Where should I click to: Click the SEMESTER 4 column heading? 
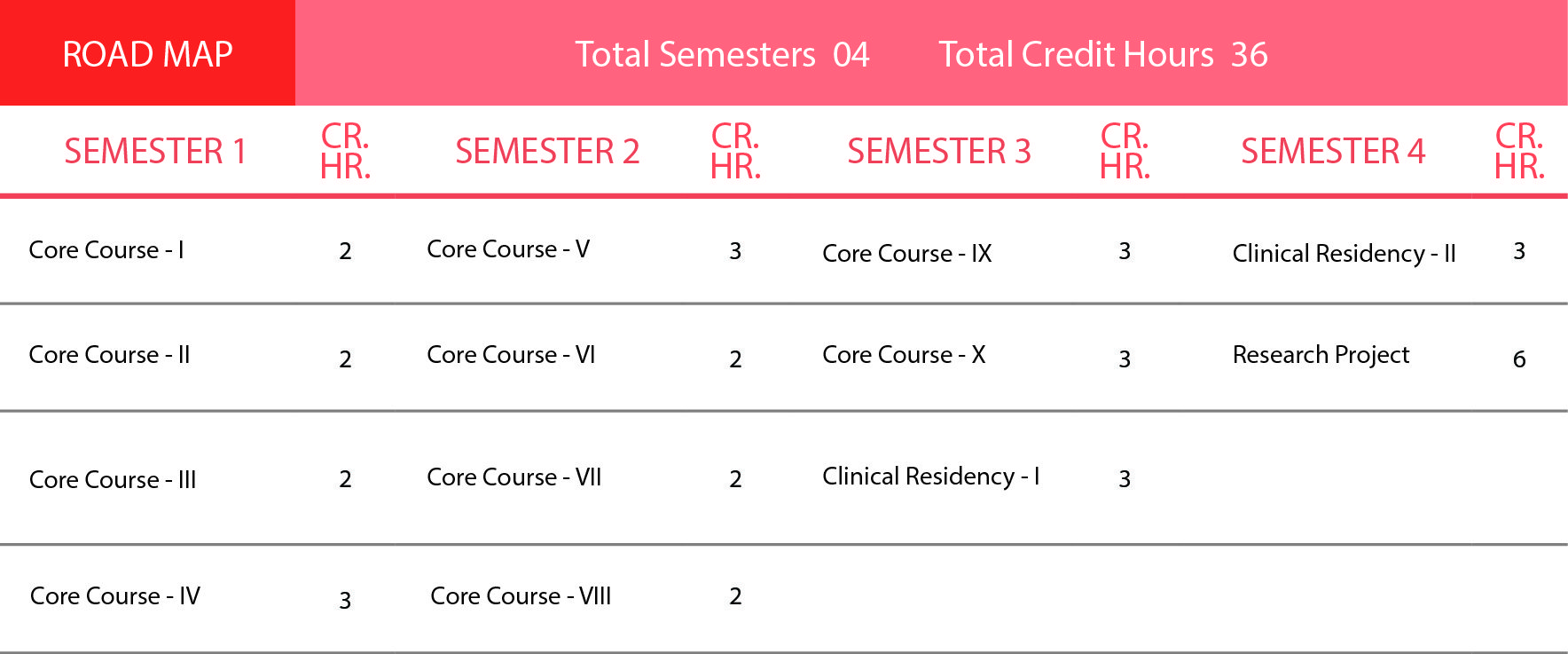(x=1333, y=151)
